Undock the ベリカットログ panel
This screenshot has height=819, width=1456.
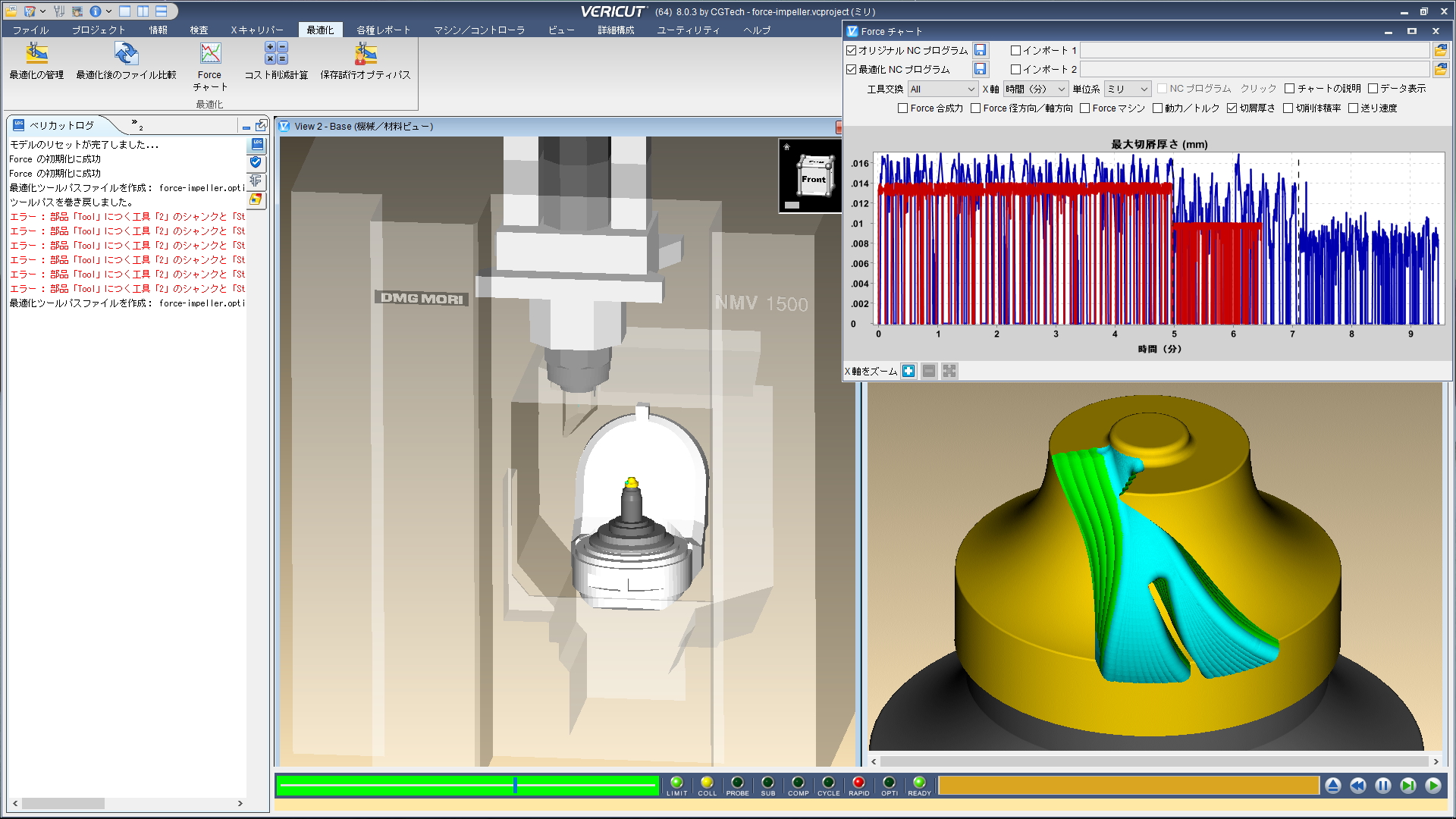(x=261, y=126)
